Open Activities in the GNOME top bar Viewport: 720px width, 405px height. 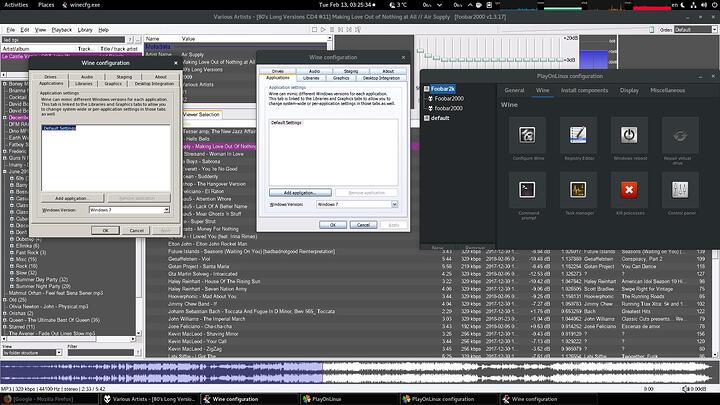(x=16, y=5)
